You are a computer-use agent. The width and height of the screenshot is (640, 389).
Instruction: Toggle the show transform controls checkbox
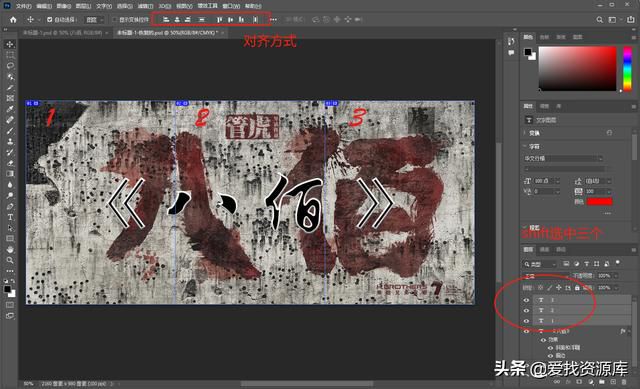pos(115,20)
